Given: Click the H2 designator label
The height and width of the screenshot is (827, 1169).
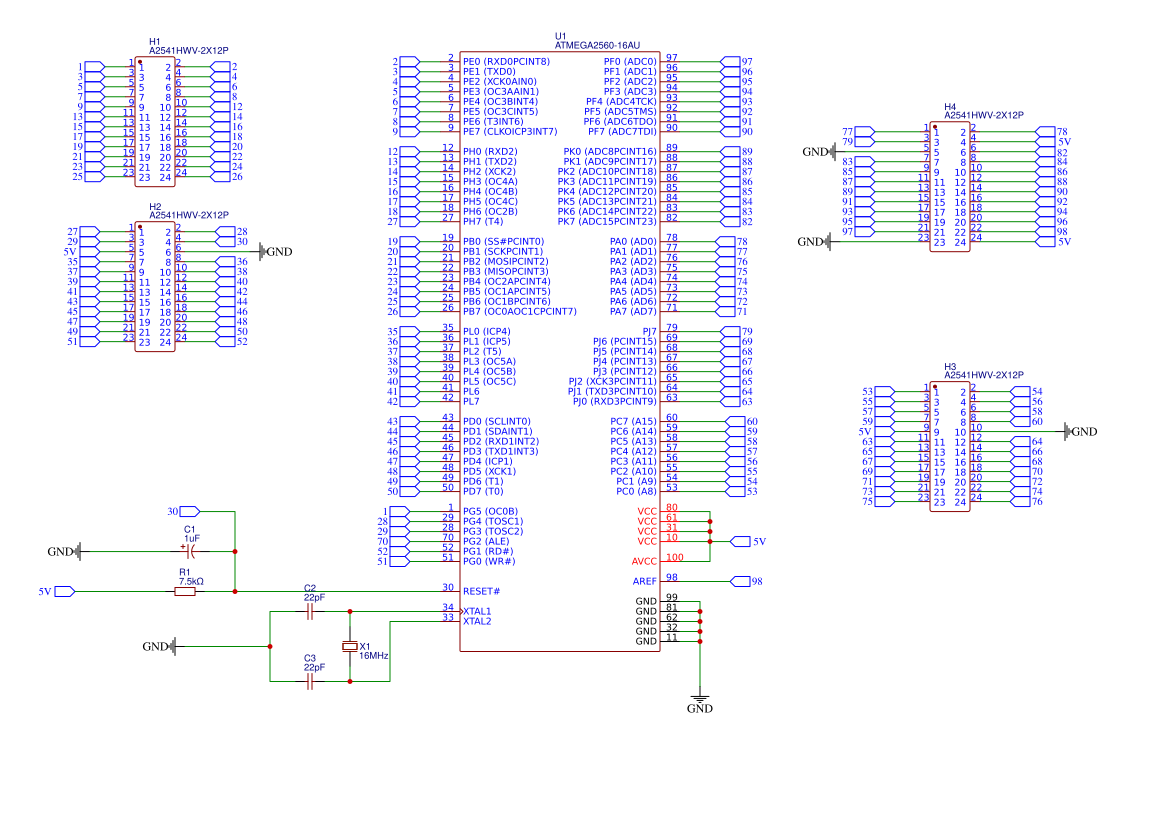Looking at the screenshot, I should (154, 207).
